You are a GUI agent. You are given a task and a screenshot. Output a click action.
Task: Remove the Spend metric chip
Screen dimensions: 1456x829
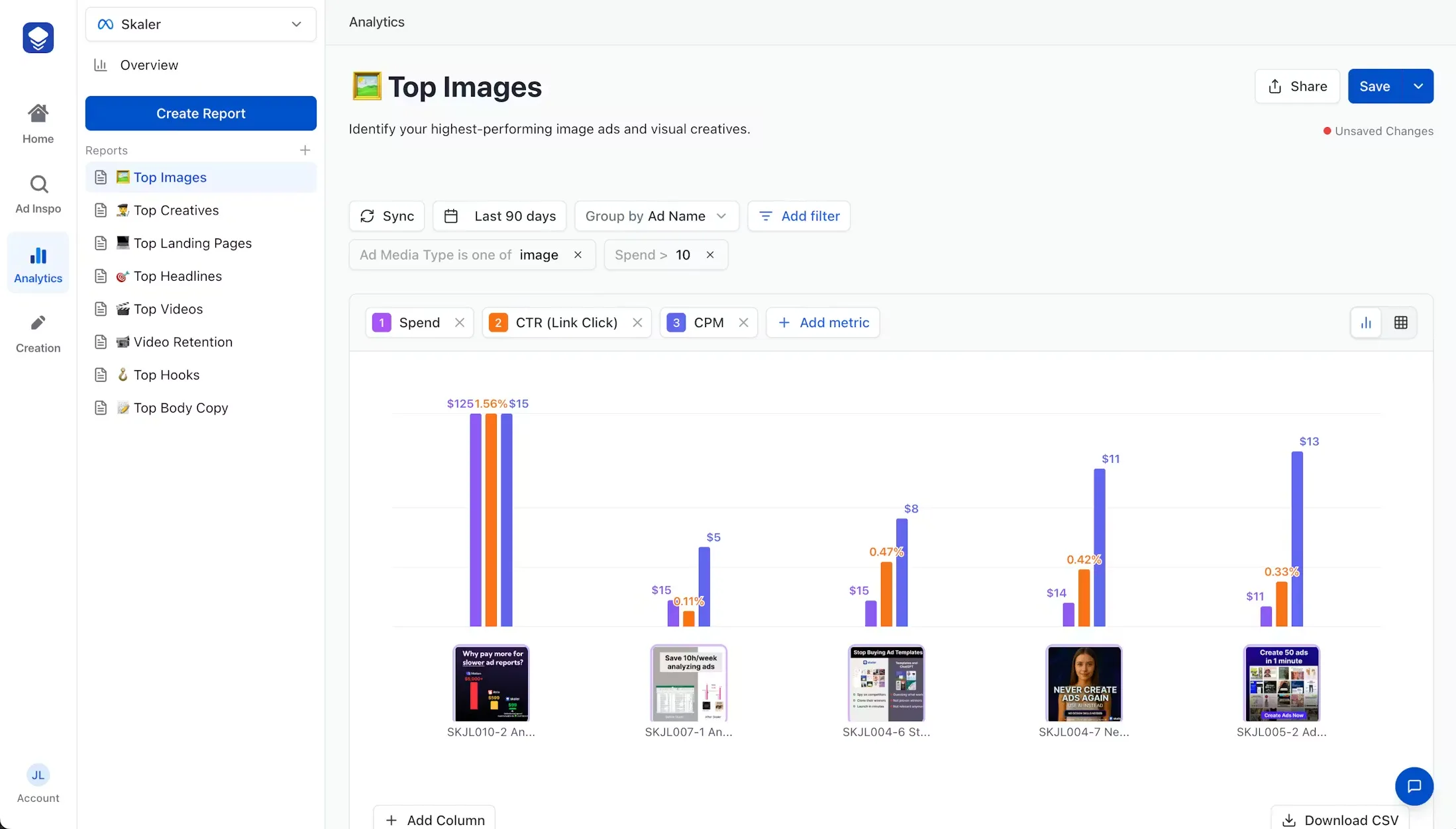pyautogui.click(x=460, y=322)
